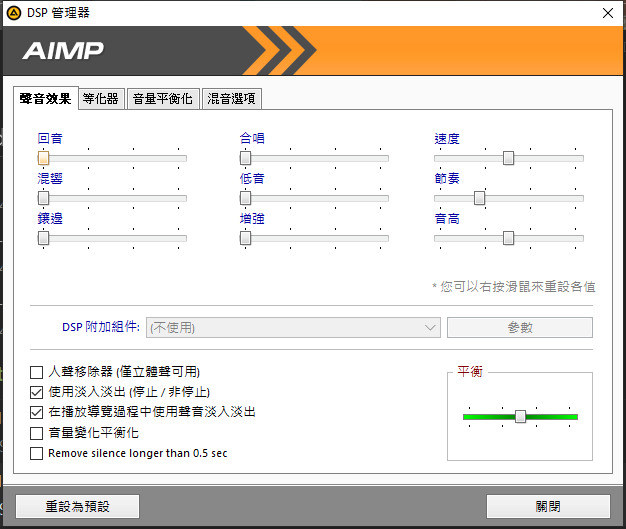Click the 音高 slider handle
The image size is (626, 529).
(508, 238)
